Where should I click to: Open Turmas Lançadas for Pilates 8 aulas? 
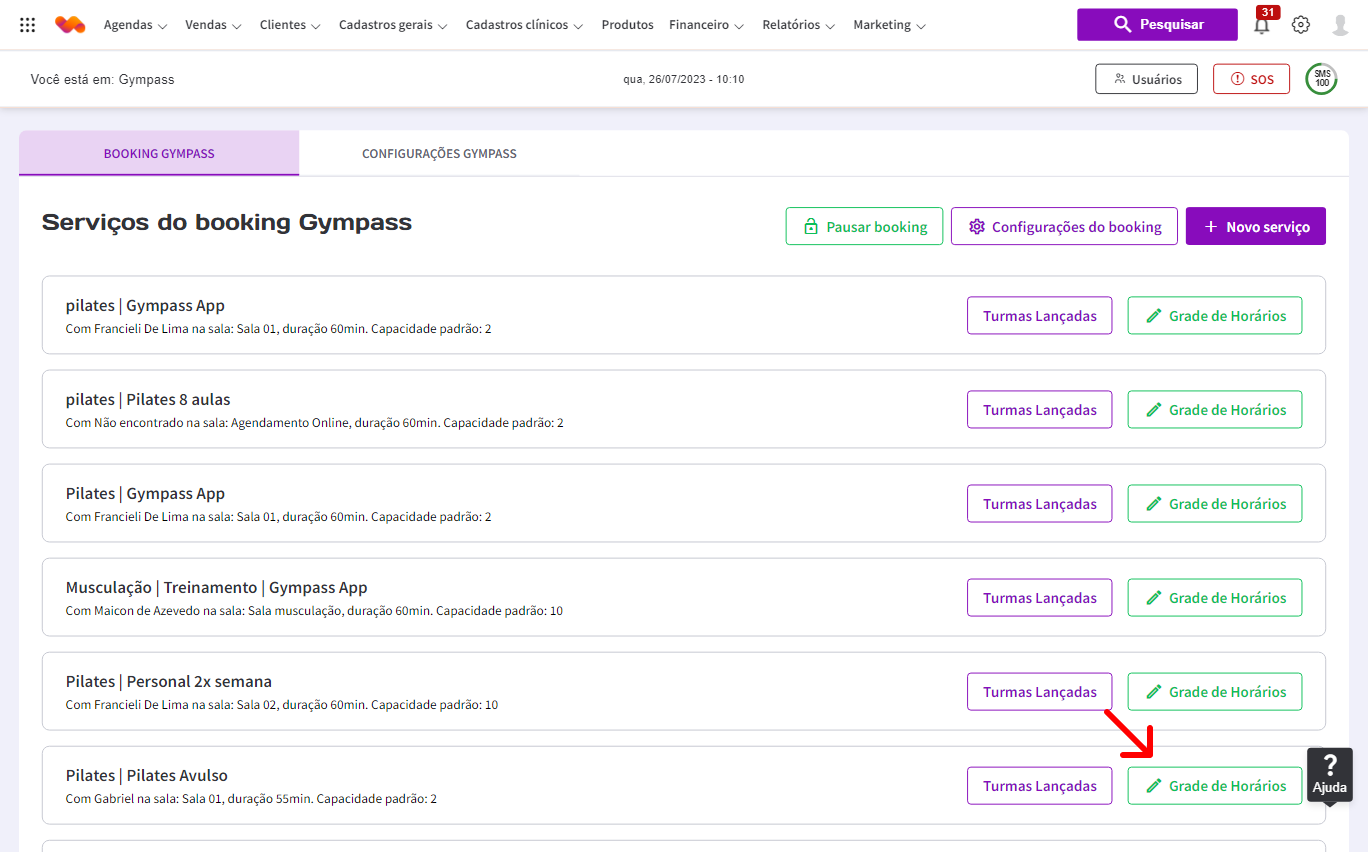[1039, 409]
